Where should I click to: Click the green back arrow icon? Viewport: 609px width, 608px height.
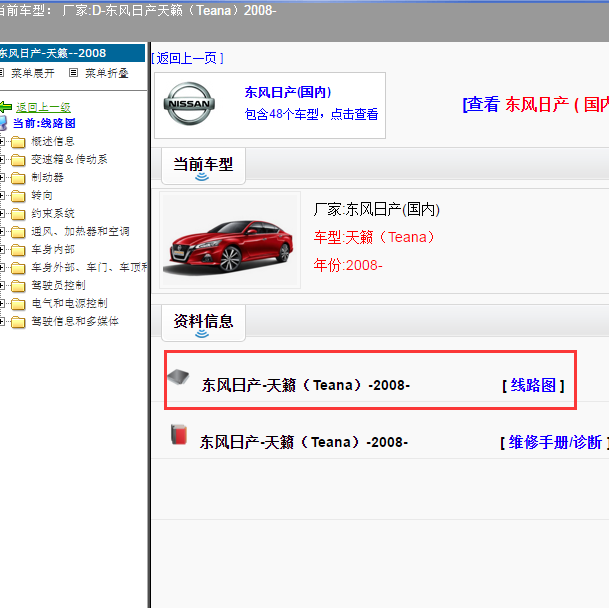pos(5,107)
